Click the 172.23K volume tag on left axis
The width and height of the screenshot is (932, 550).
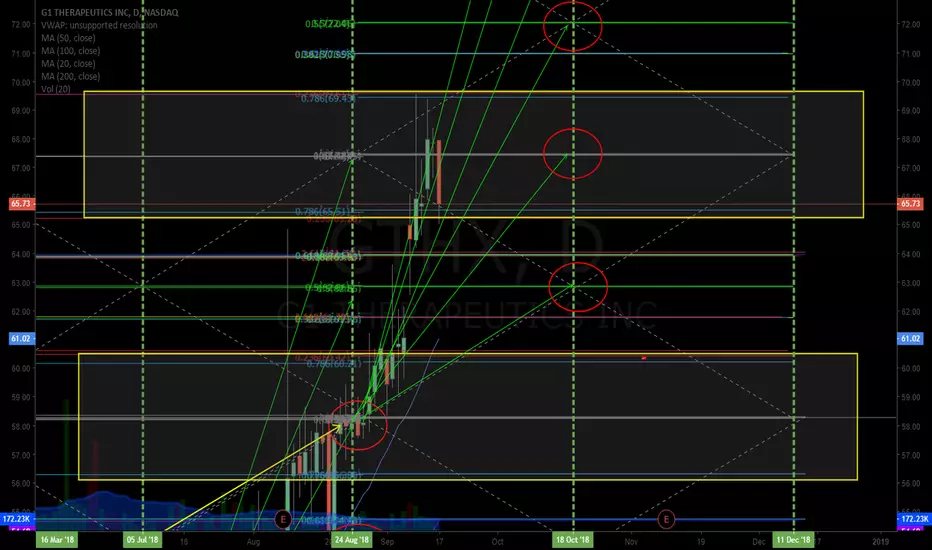(x=17, y=519)
